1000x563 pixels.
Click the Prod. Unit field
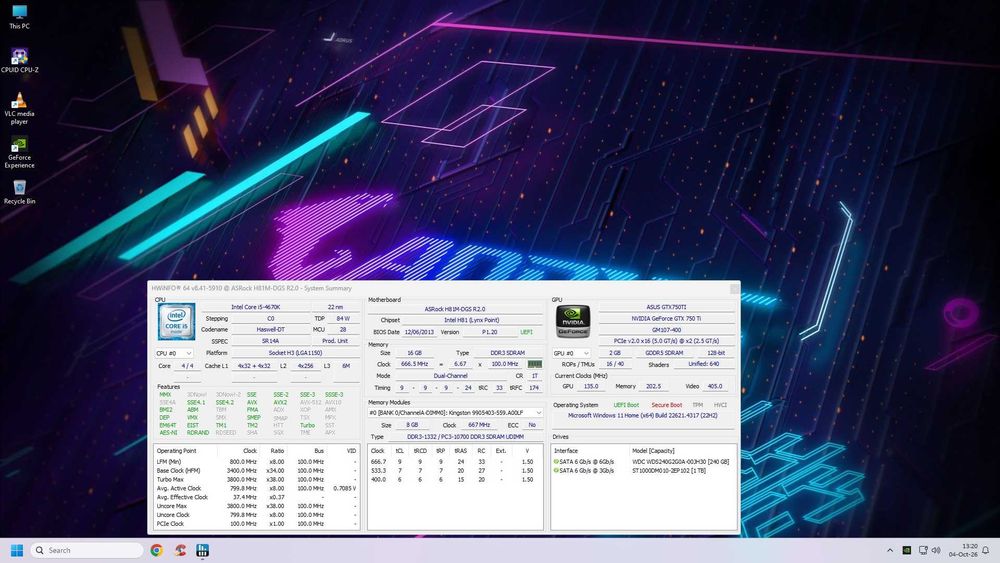point(335,341)
